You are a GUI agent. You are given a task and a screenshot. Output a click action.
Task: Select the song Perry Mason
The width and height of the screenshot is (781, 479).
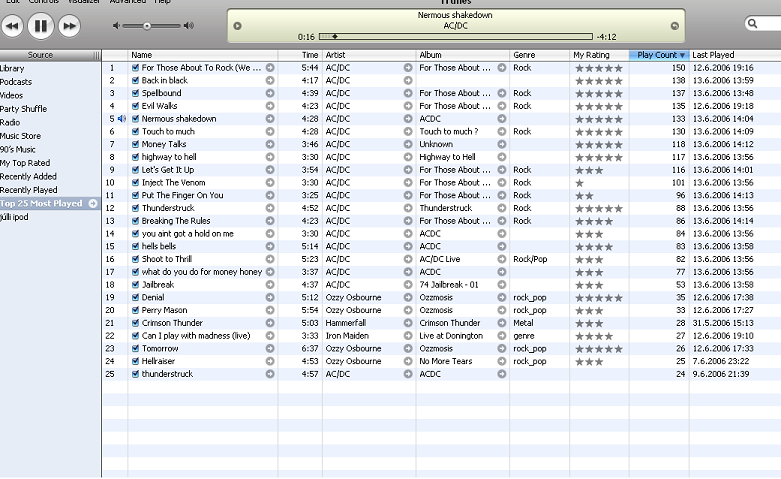point(164,310)
